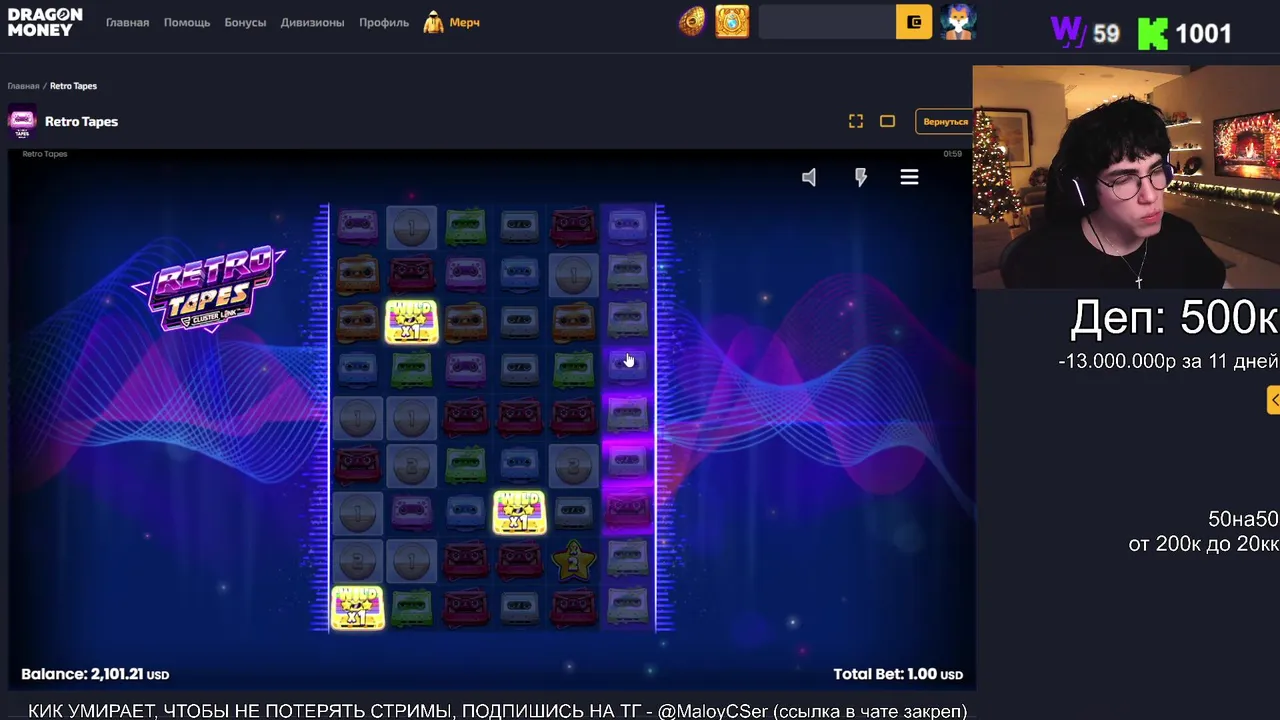Switch to theater mode rectangle icon
This screenshot has height=720, width=1280.
tap(887, 121)
